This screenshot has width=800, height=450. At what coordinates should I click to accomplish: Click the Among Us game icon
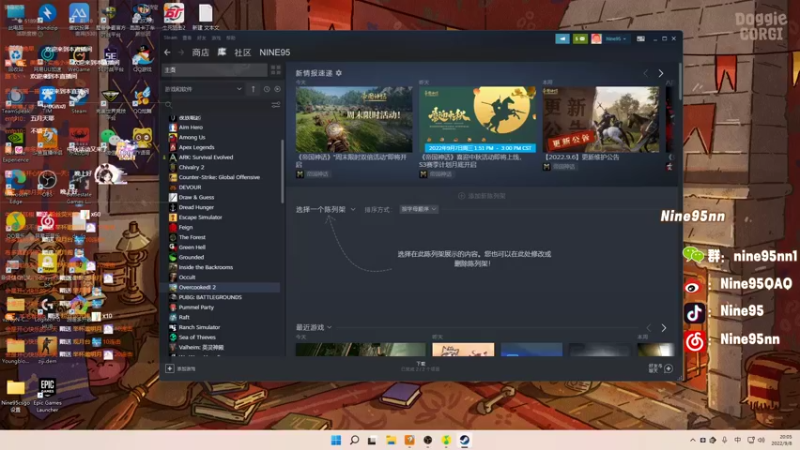[x=173, y=137]
